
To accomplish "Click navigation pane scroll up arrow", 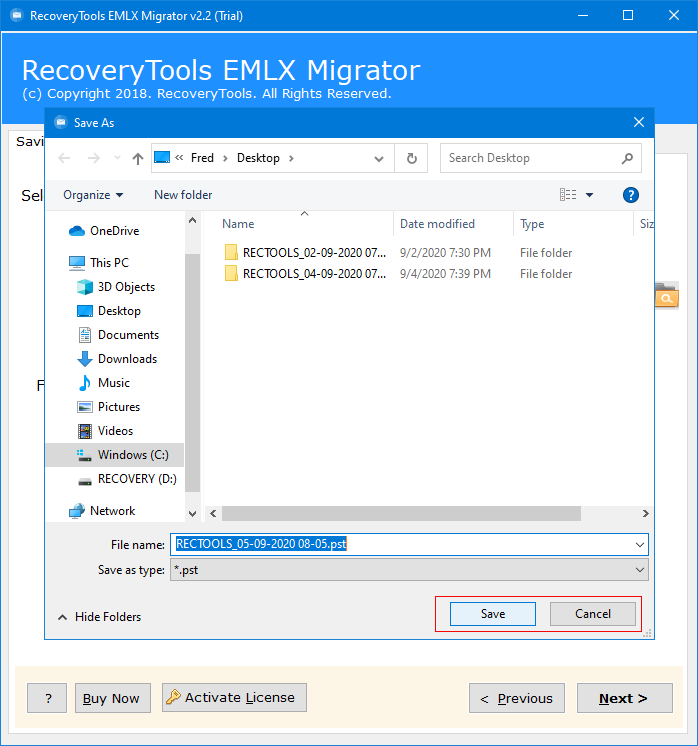I will pyautogui.click(x=193, y=220).
